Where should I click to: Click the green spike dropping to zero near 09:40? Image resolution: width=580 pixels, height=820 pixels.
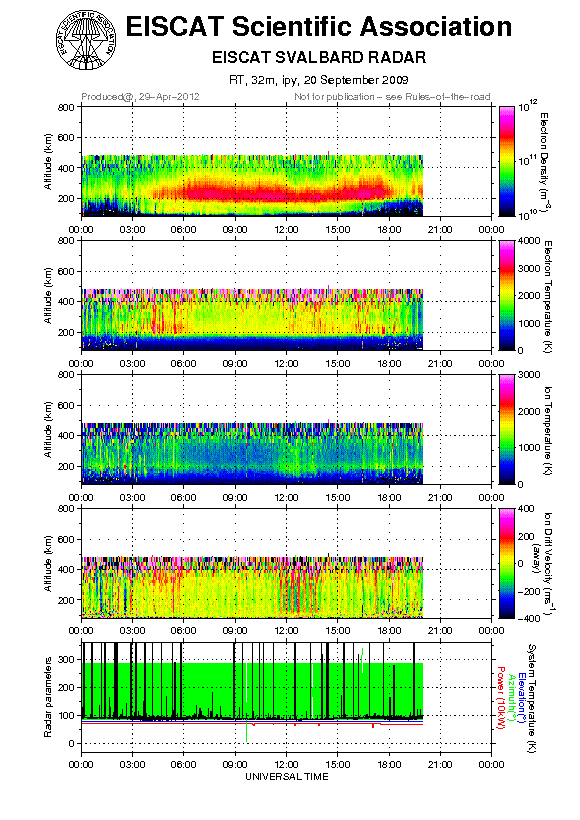(x=246, y=731)
